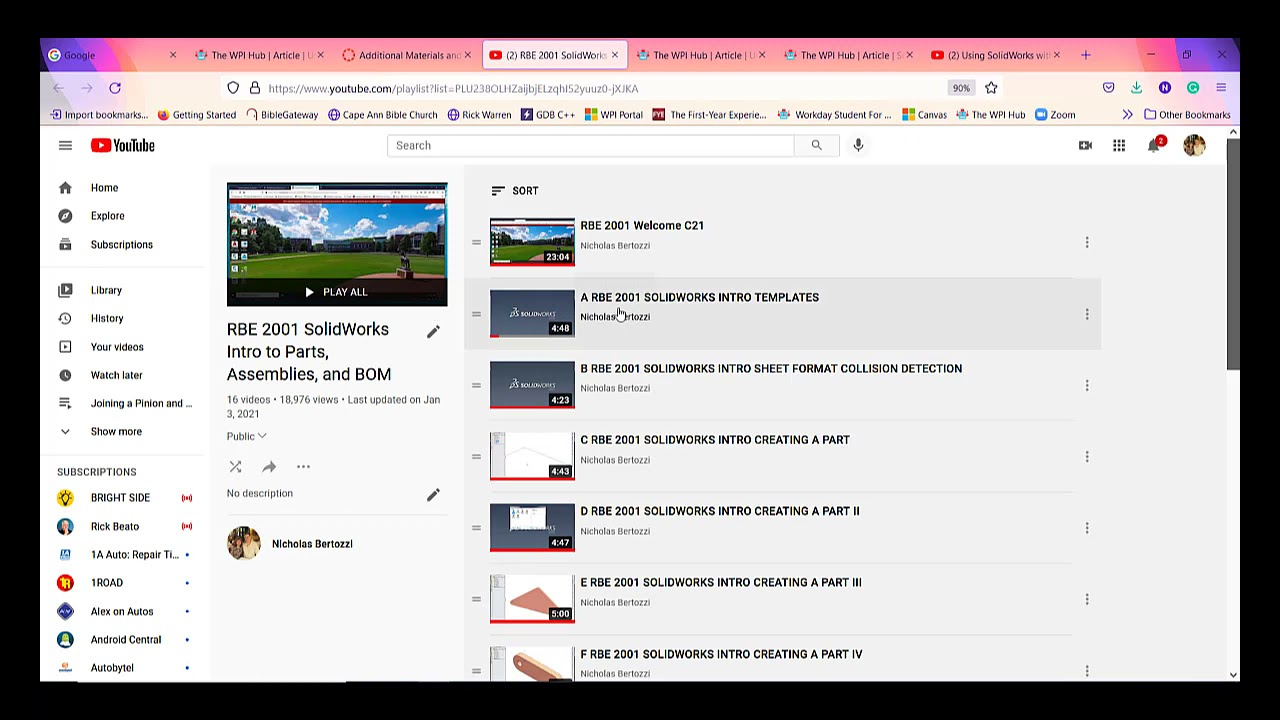
Task: Activate voice search microphone
Action: point(858,146)
